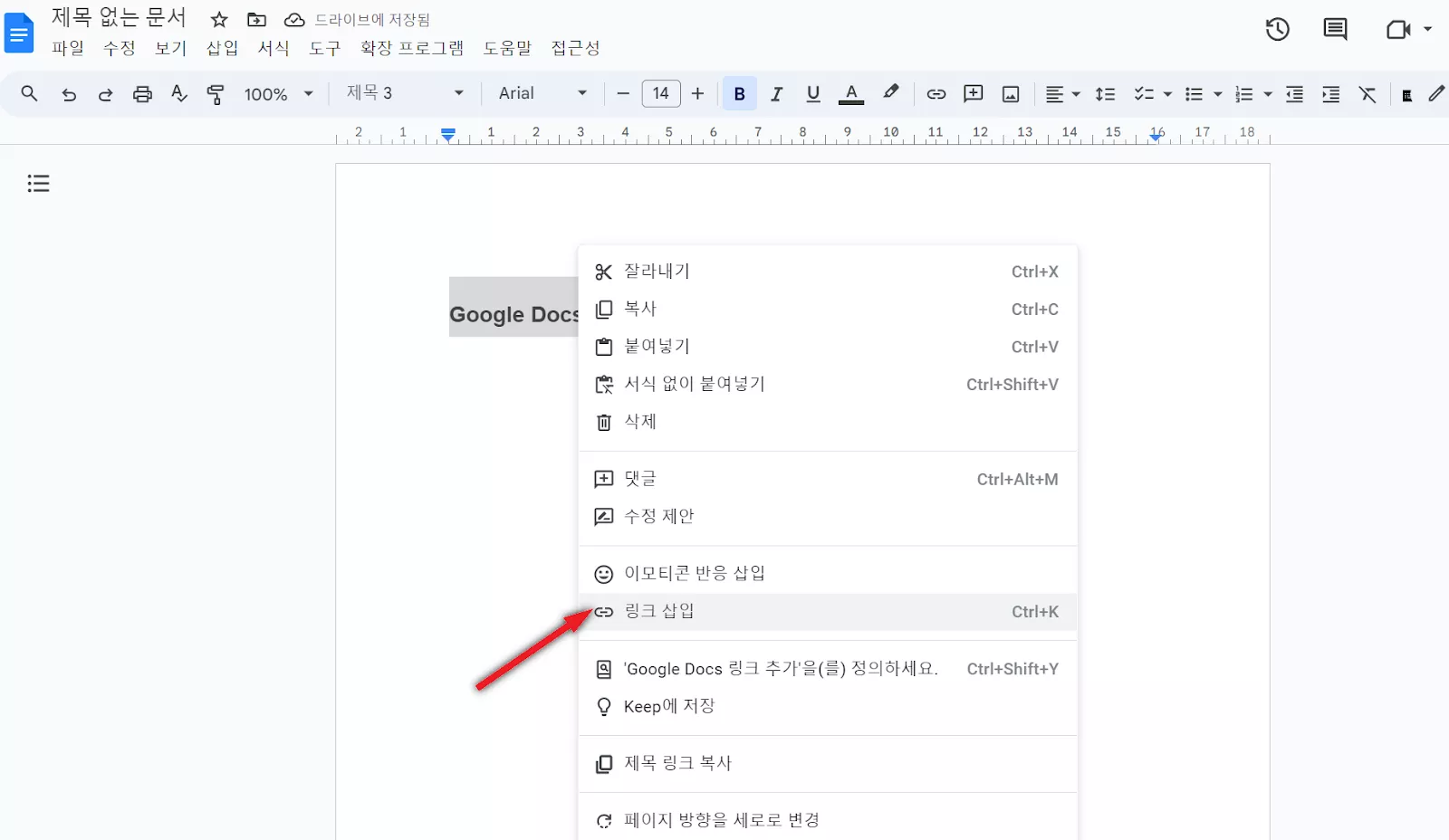Choose 붙여넣기 in context menu
This screenshot has width=1449, height=840.
(x=828, y=347)
